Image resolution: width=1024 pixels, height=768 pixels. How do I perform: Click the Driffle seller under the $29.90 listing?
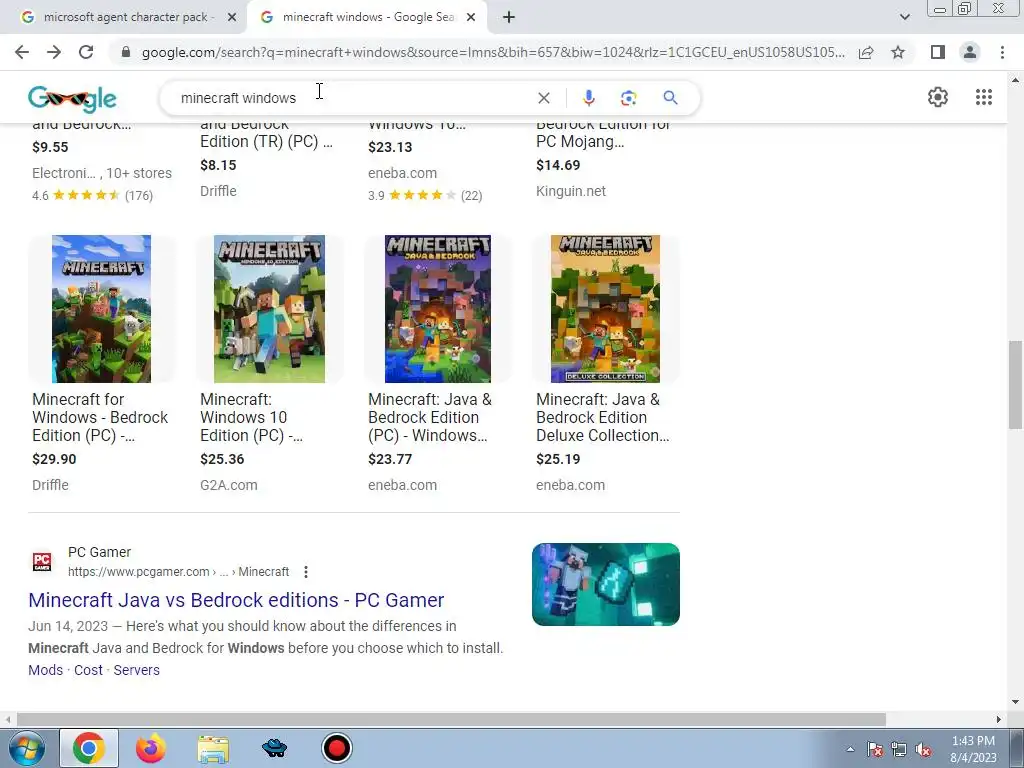click(x=50, y=485)
